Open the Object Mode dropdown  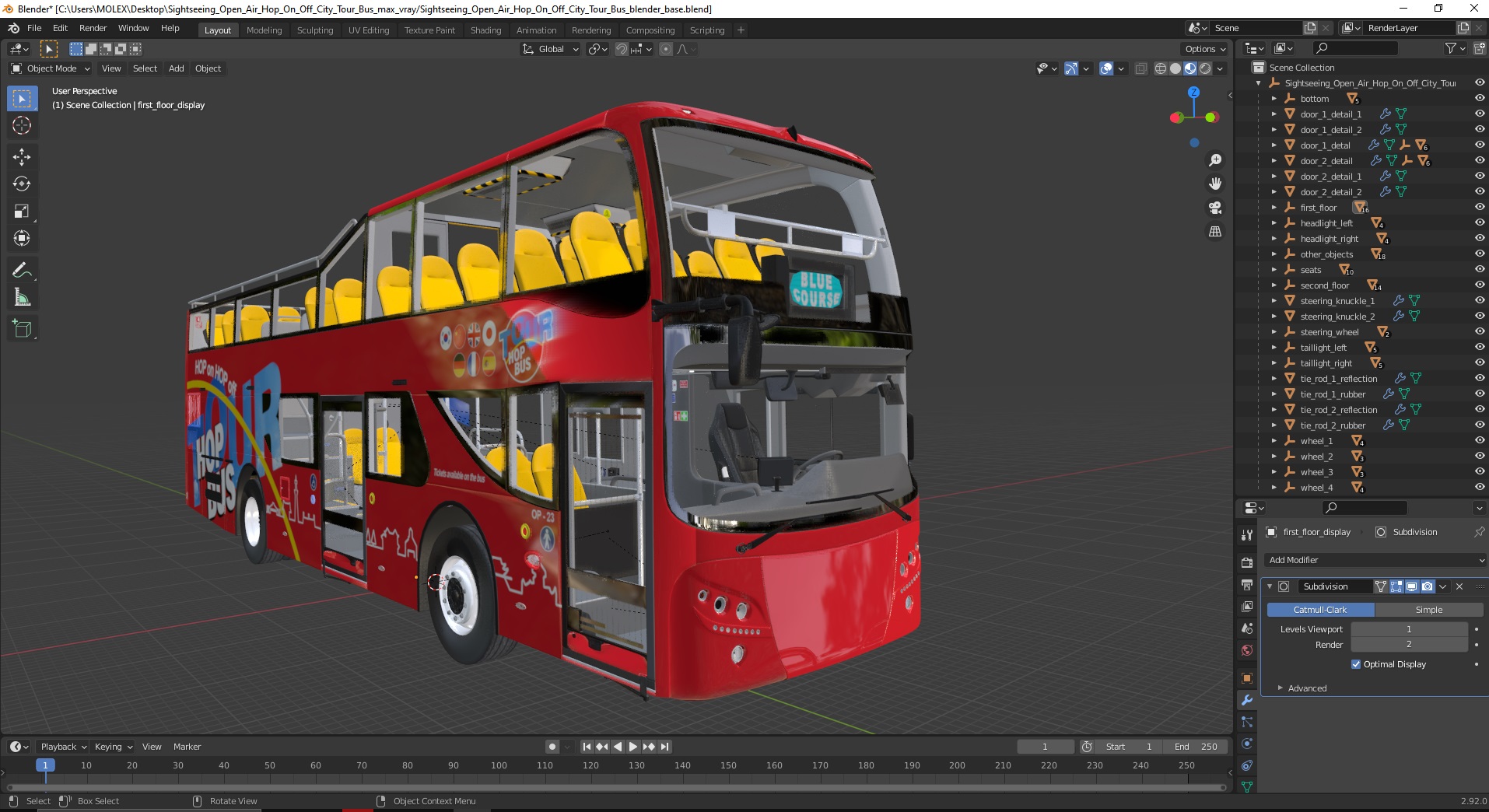(x=51, y=68)
